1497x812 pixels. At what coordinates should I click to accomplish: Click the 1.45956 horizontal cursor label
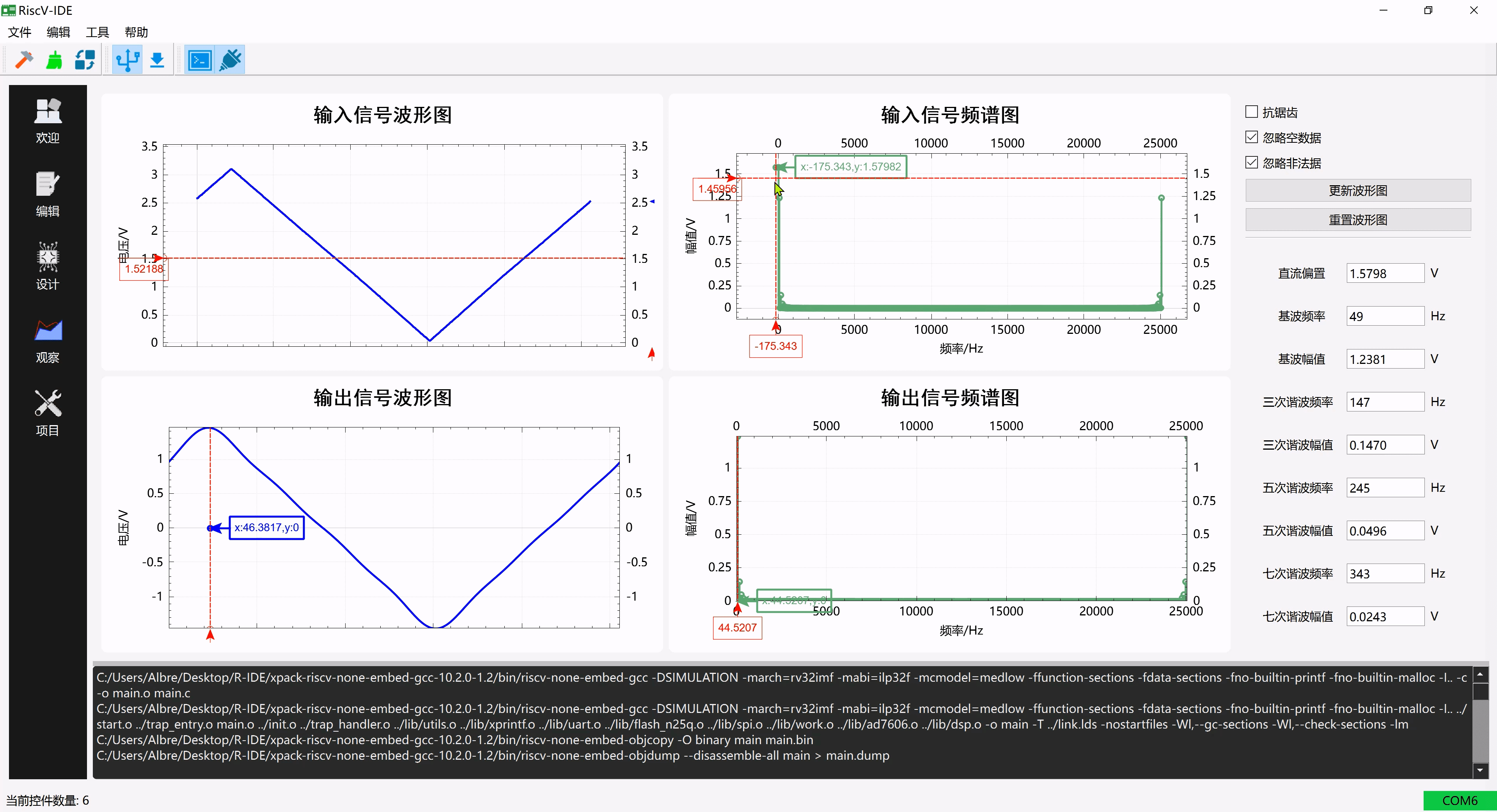[717, 189]
